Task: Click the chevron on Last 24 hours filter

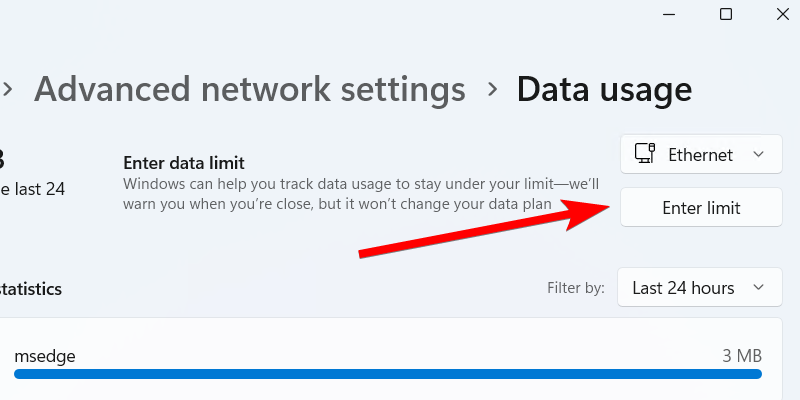Action: [759, 288]
